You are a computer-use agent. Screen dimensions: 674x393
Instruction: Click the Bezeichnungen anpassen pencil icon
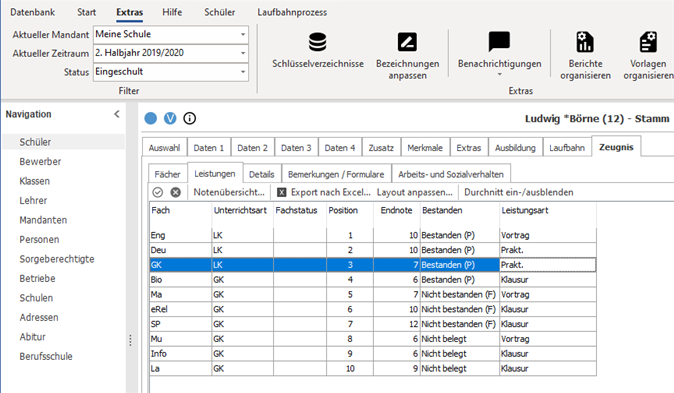pyautogui.click(x=407, y=42)
